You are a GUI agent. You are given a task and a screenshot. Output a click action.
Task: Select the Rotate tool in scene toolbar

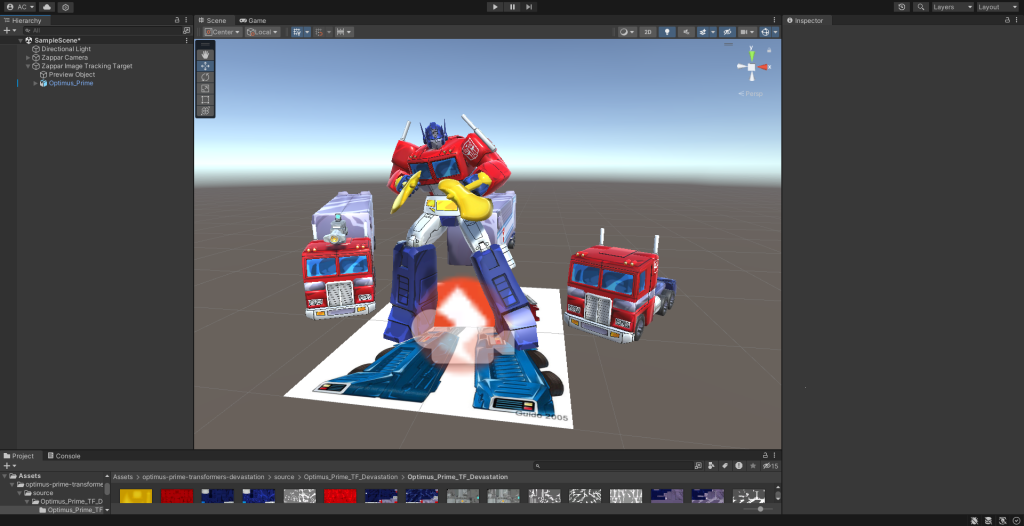pyautogui.click(x=205, y=77)
